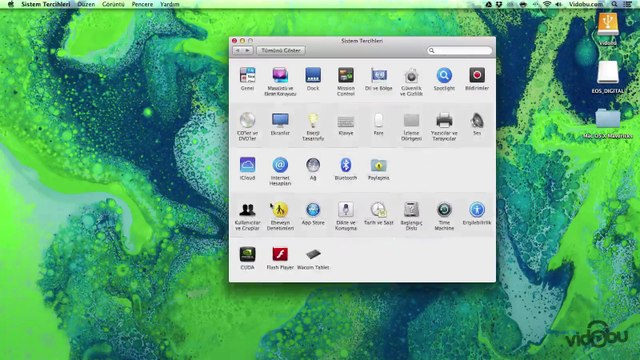
Task: Open Başlangıç Diski pane
Action: tap(411, 210)
